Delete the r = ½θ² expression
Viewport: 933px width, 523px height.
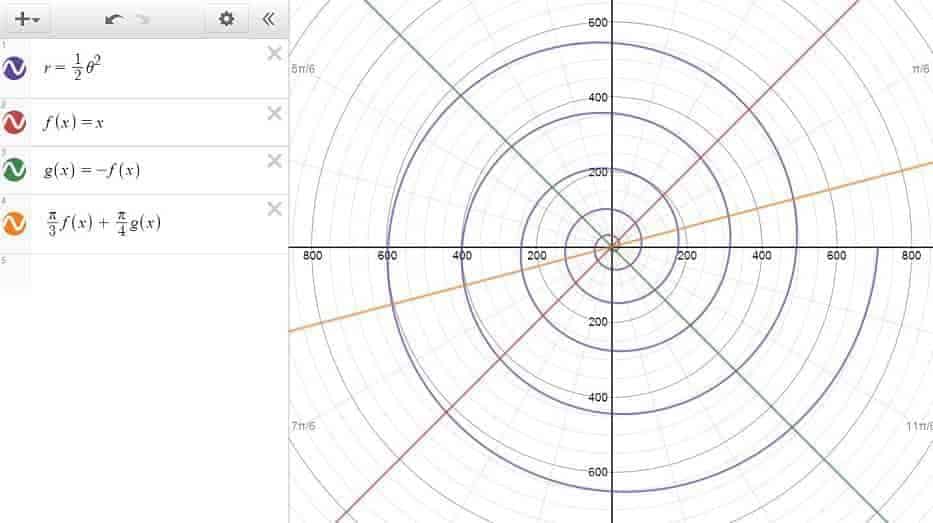[x=274, y=54]
